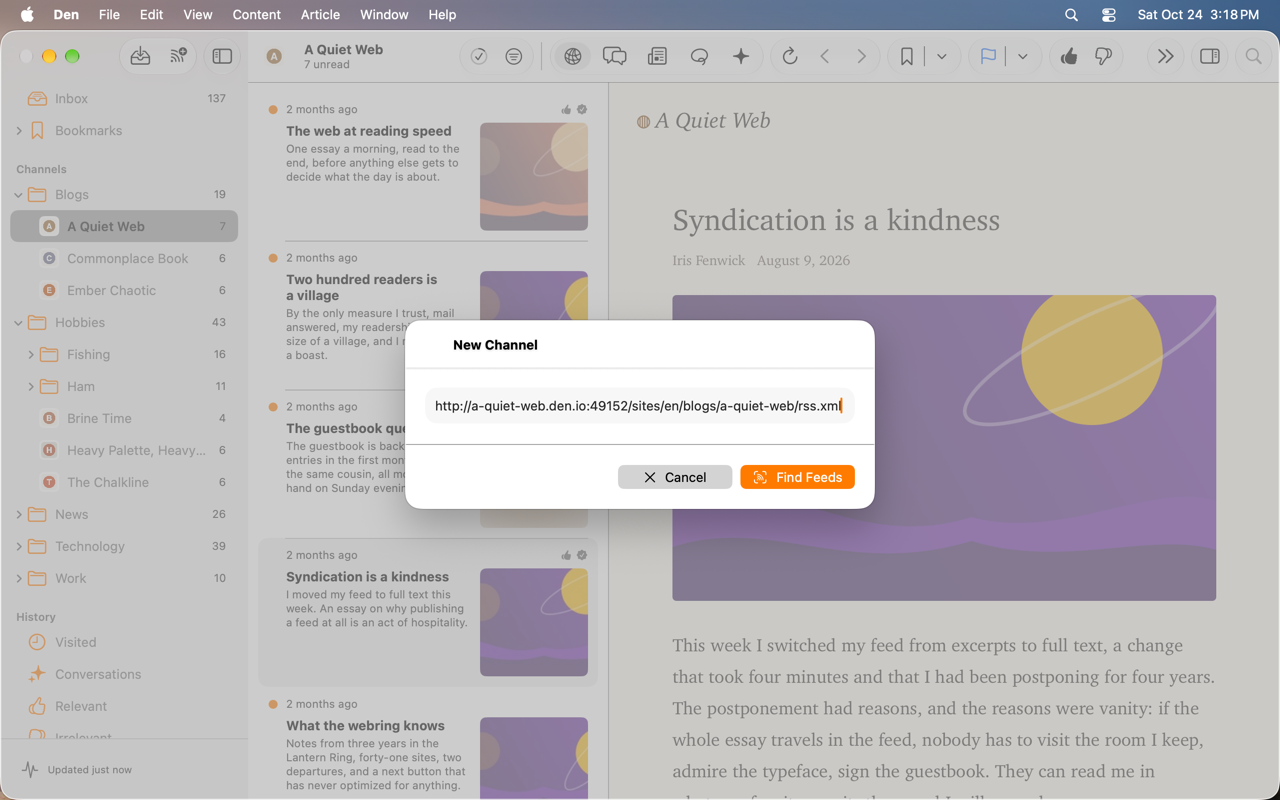Screen dimensions: 1280x800
Task: Mark article irrelevant with thumbs down
Action: click(x=1104, y=57)
